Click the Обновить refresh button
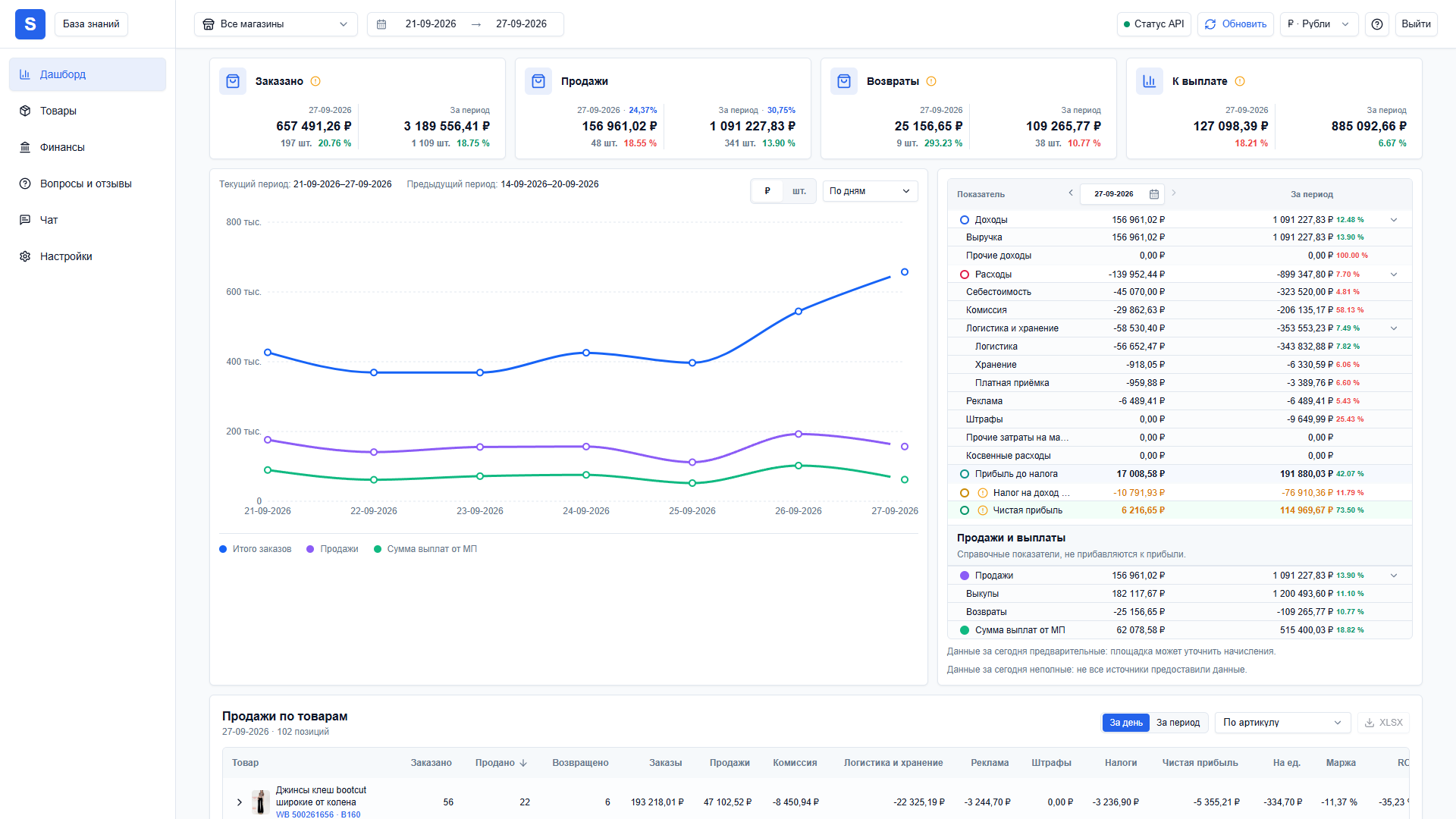The image size is (1456, 819). pyautogui.click(x=1235, y=24)
